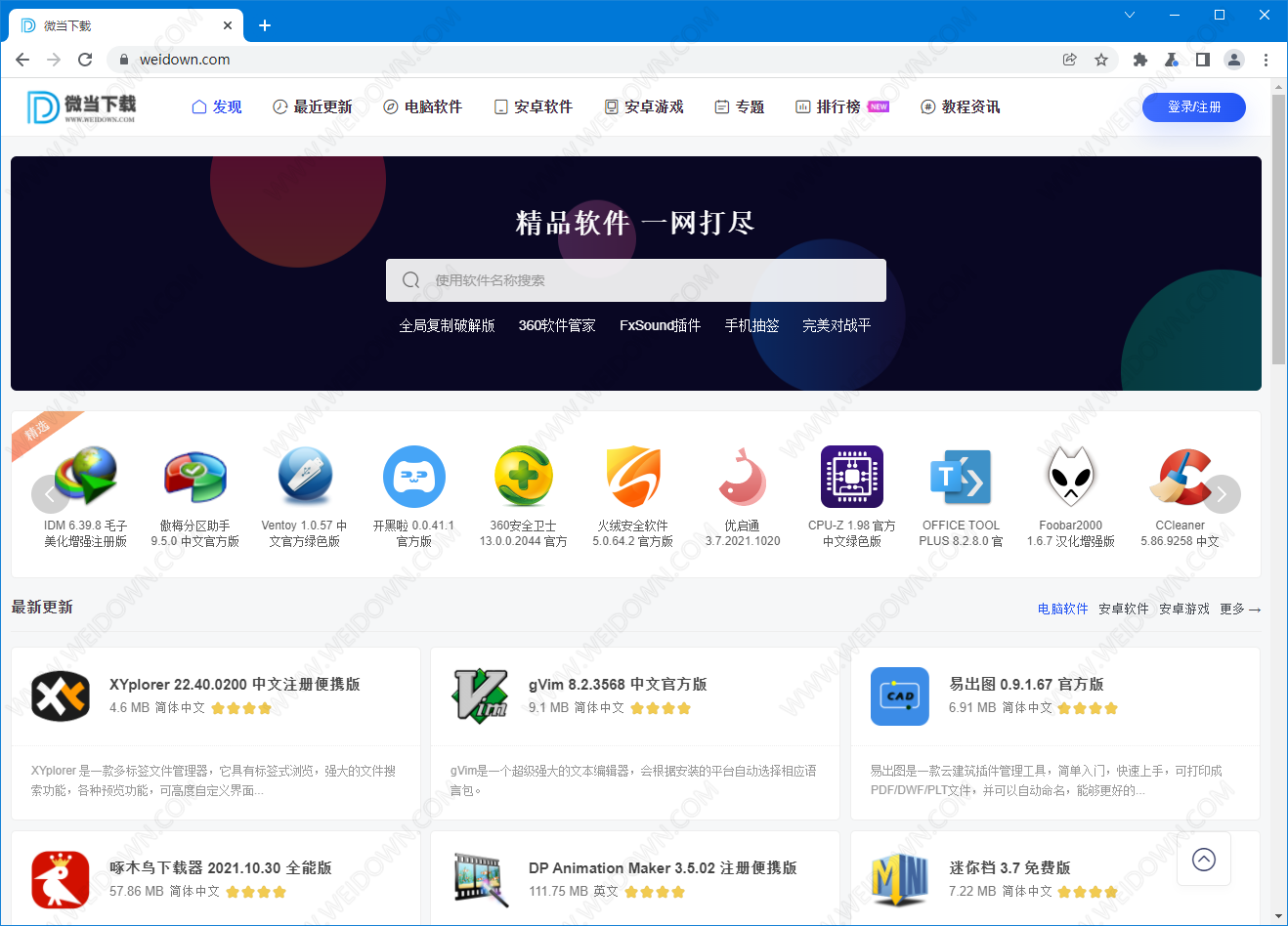Open the 360安全卫士 app icon
The image size is (1288, 926).
(x=524, y=477)
